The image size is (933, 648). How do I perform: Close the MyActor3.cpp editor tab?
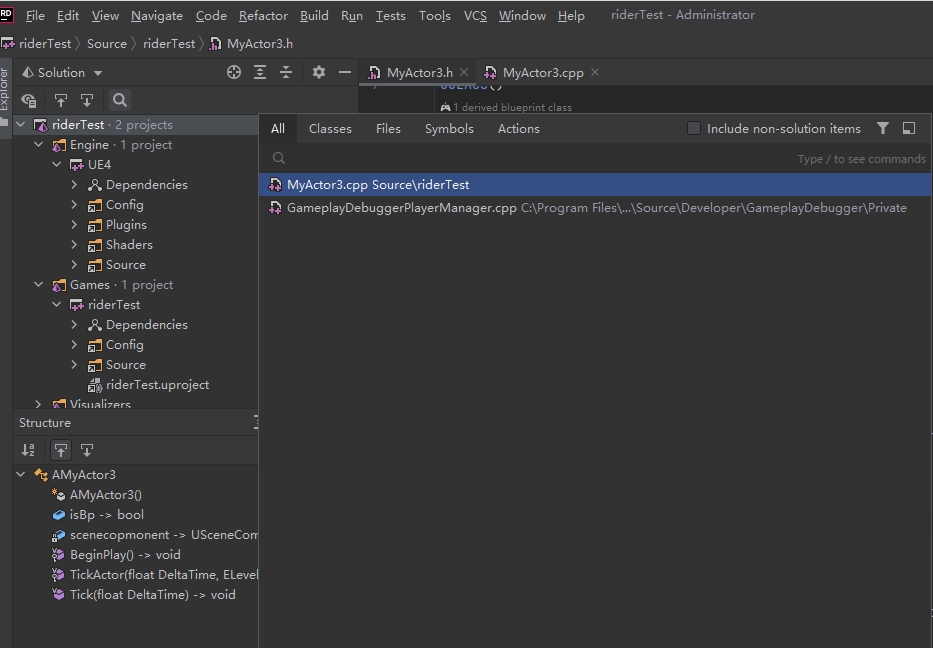pyautogui.click(x=595, y=73)
